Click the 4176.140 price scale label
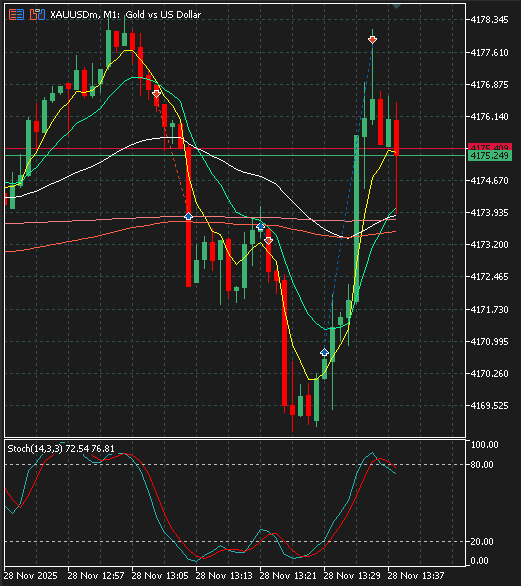The width and height of the screenshot is (521, 586). 490,117
